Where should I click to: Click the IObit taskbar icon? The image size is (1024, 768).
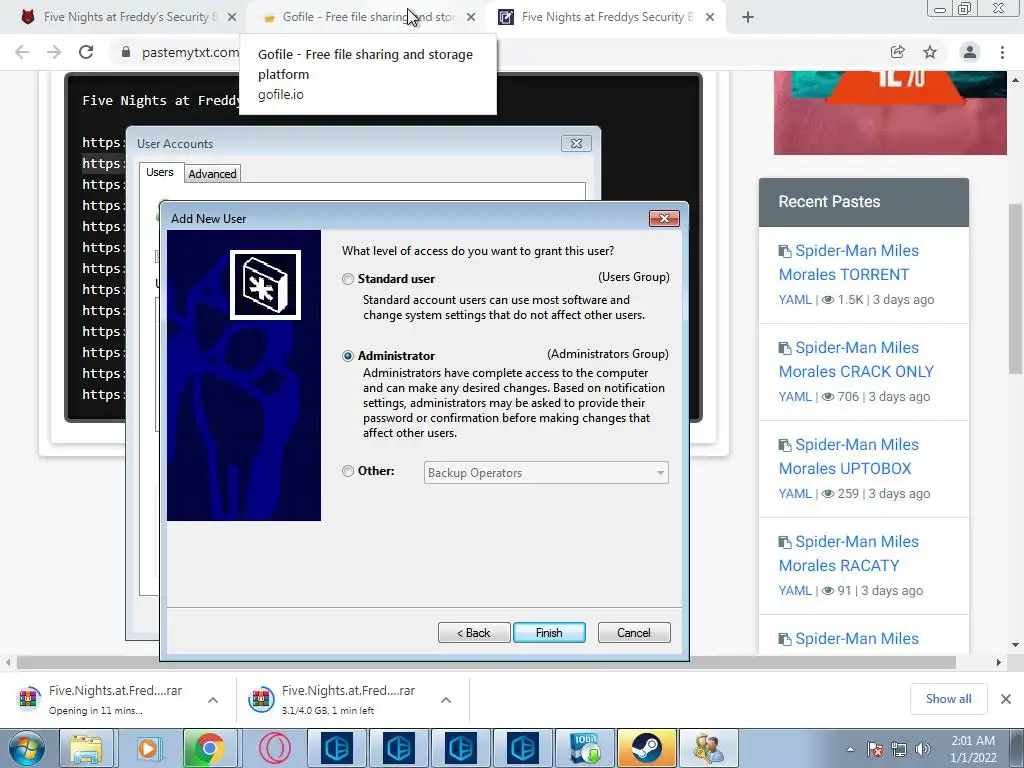[x=586, y=748]
